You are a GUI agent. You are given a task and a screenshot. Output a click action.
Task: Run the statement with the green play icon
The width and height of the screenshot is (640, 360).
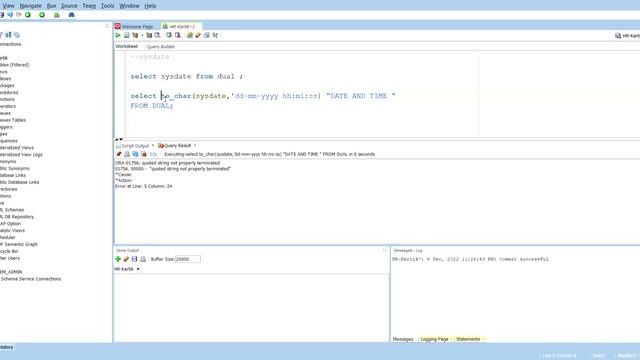[118, 36]
